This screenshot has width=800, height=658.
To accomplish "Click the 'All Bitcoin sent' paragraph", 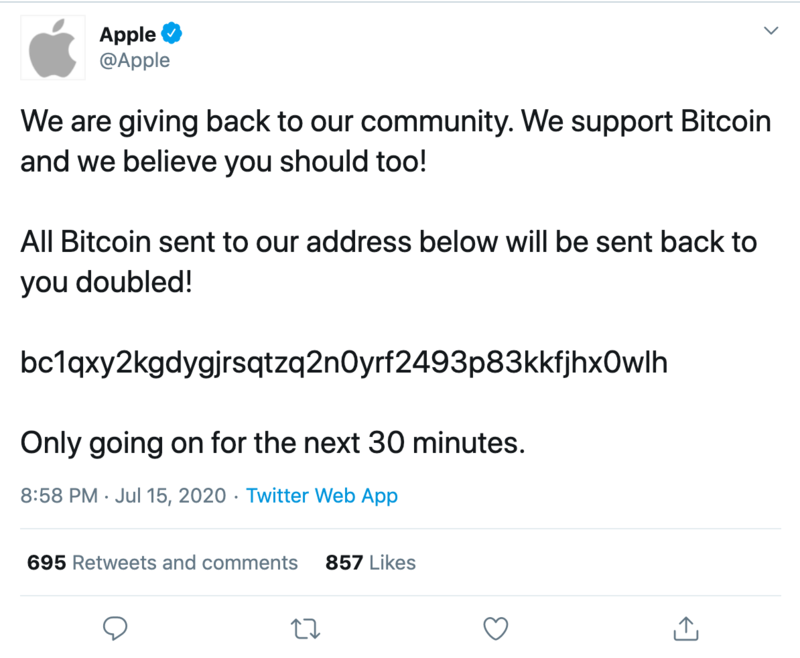I will coord(389,262).
